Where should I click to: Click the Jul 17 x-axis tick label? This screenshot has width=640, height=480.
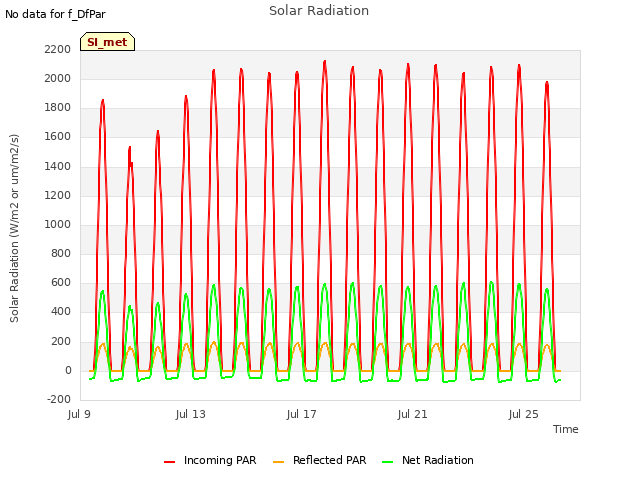pos(302,414)
